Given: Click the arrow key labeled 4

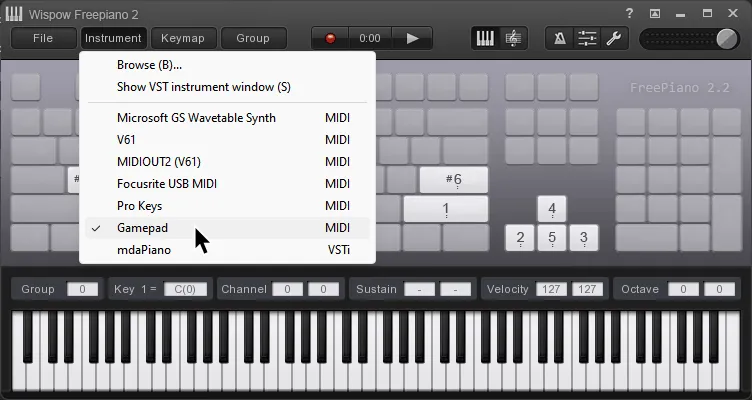Looking at the screenshot, I should pyautogui.click(x=552, y=209).
